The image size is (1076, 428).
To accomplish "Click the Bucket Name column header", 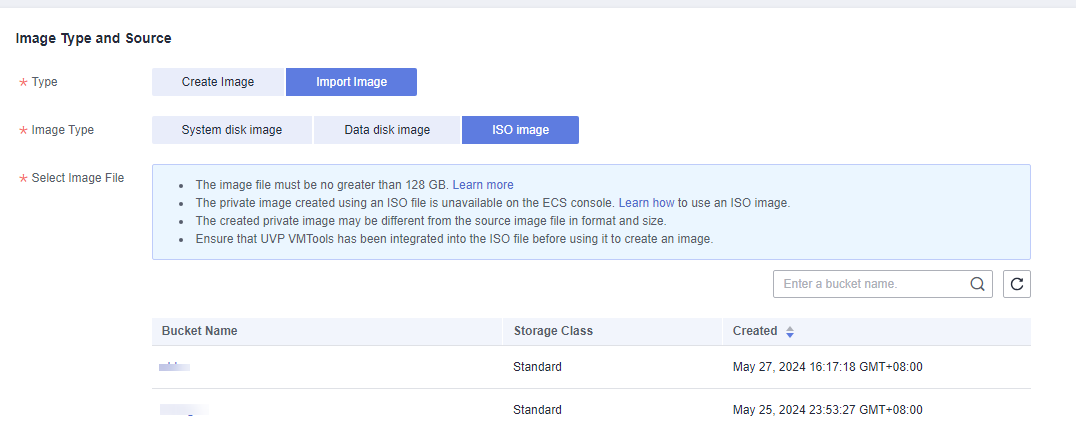I will pyautogui.click(x=200, y=331).
